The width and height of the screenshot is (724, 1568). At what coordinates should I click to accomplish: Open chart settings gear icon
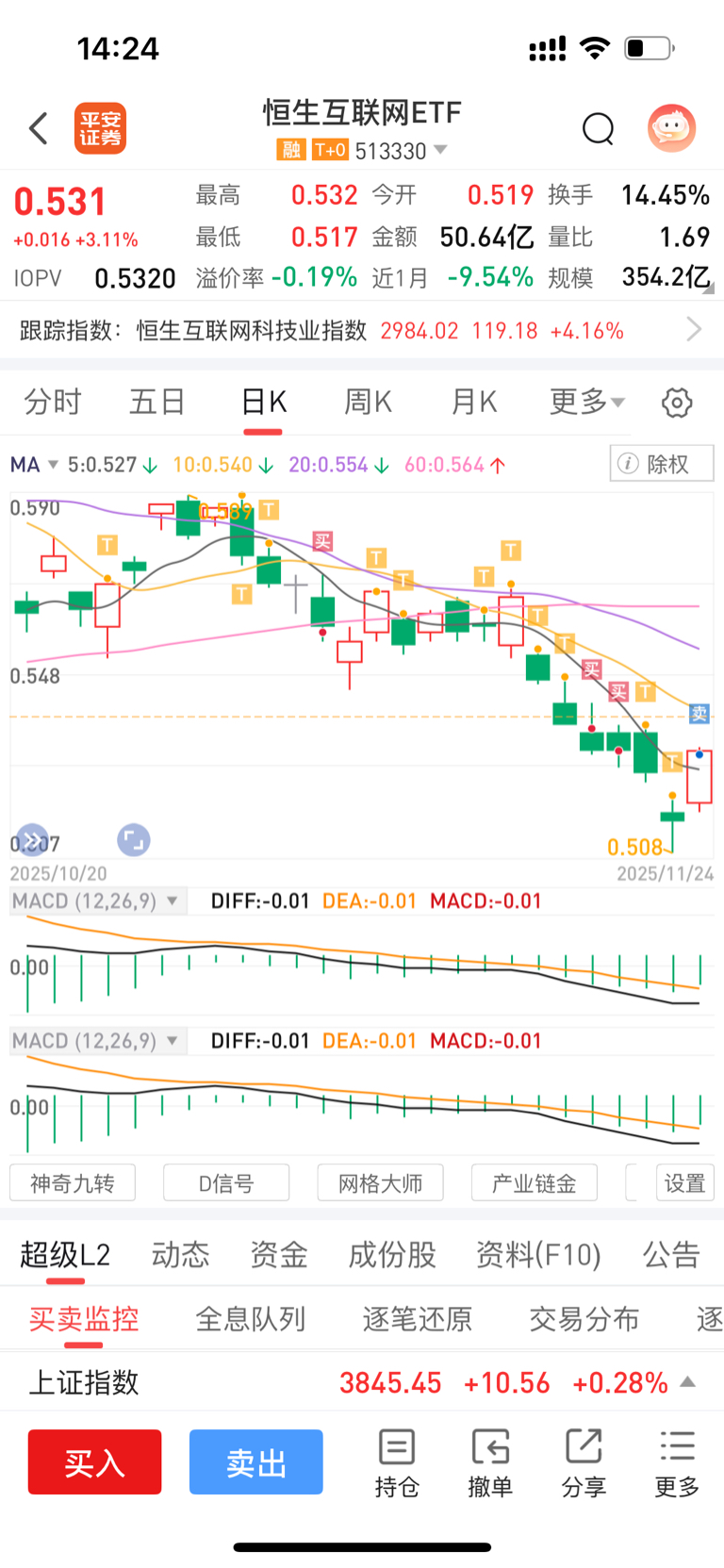pyautogui.click(x=677, y=403)
